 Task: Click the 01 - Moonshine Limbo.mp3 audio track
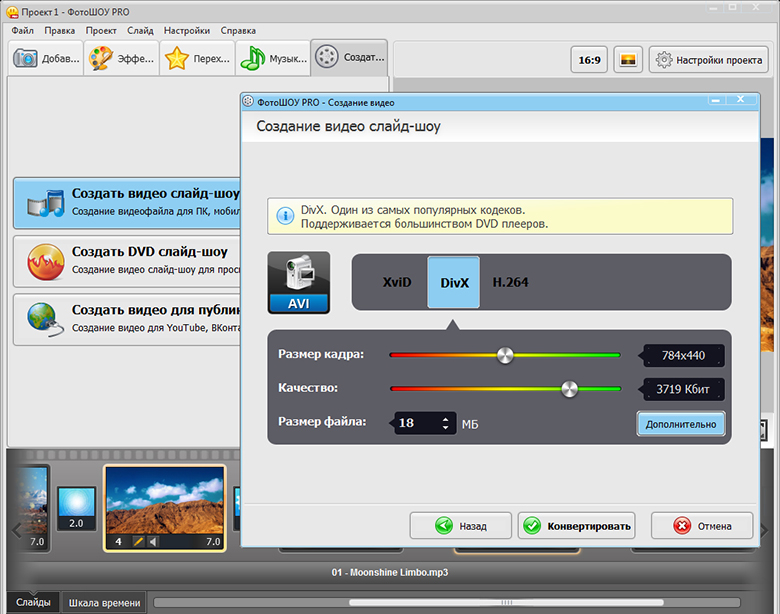pos(390,572)
